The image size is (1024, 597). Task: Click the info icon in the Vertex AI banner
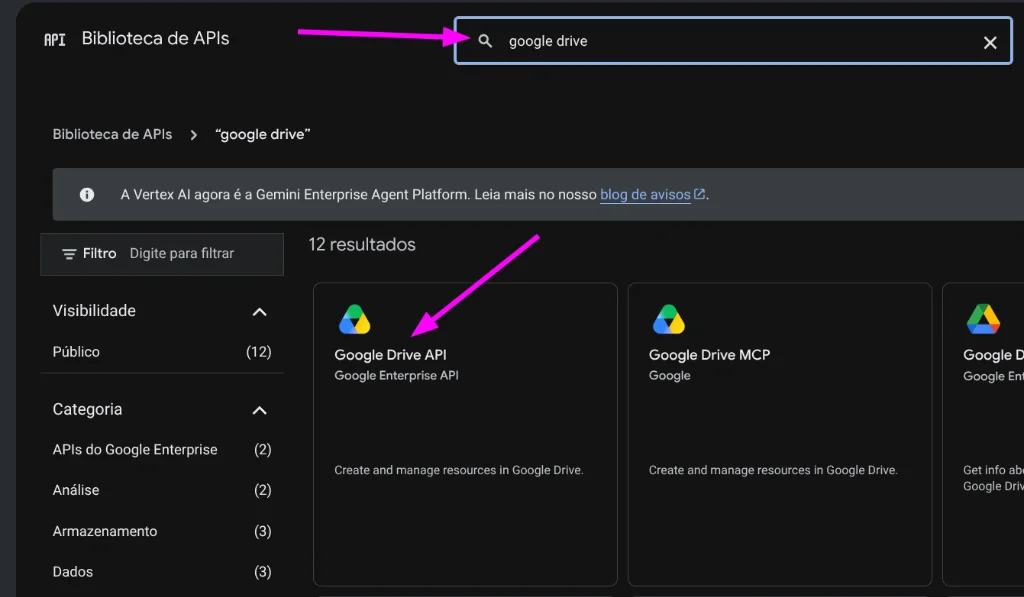click(87, 195)
